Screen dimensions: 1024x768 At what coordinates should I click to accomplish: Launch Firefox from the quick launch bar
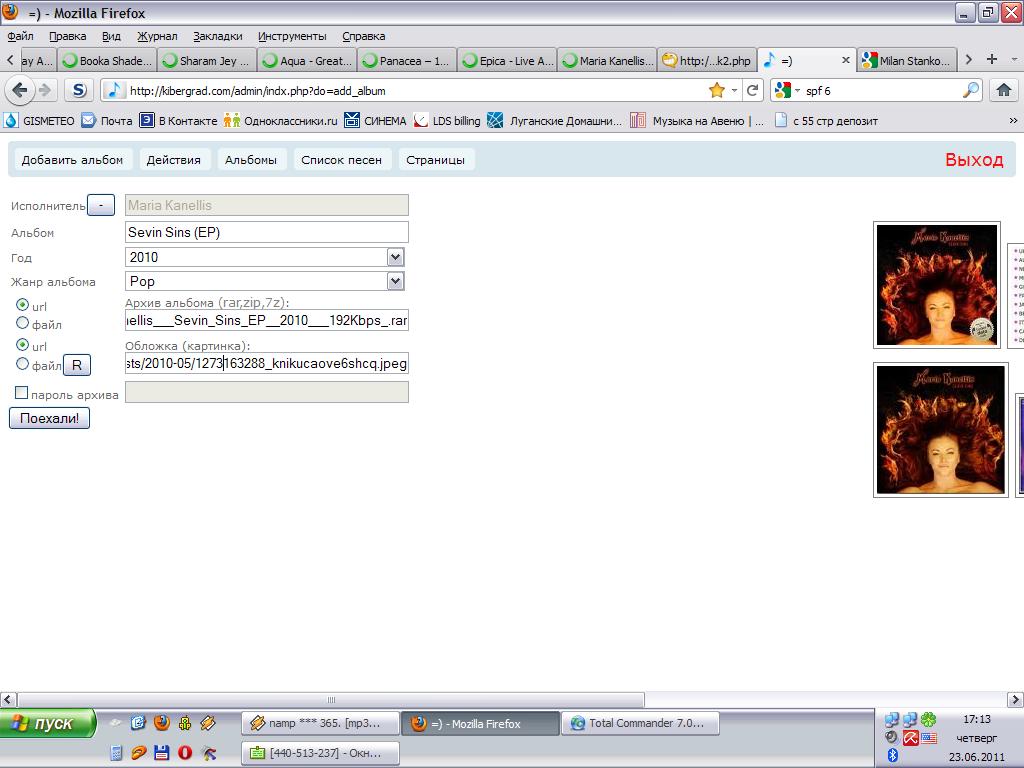click(x=161, y=723)
